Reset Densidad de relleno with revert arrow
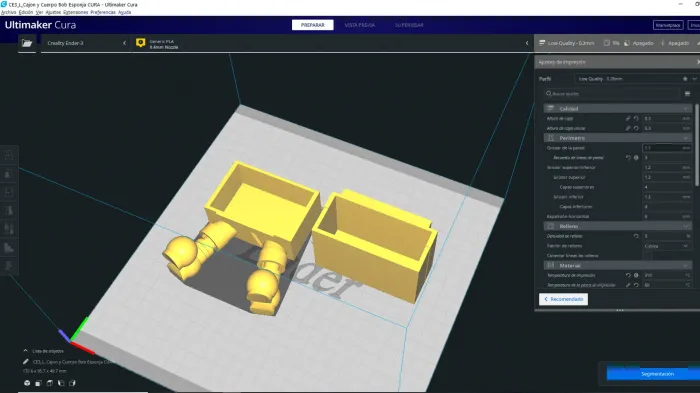Image resolution: width=700 pixels, height=393 pixels. (636, 236)
